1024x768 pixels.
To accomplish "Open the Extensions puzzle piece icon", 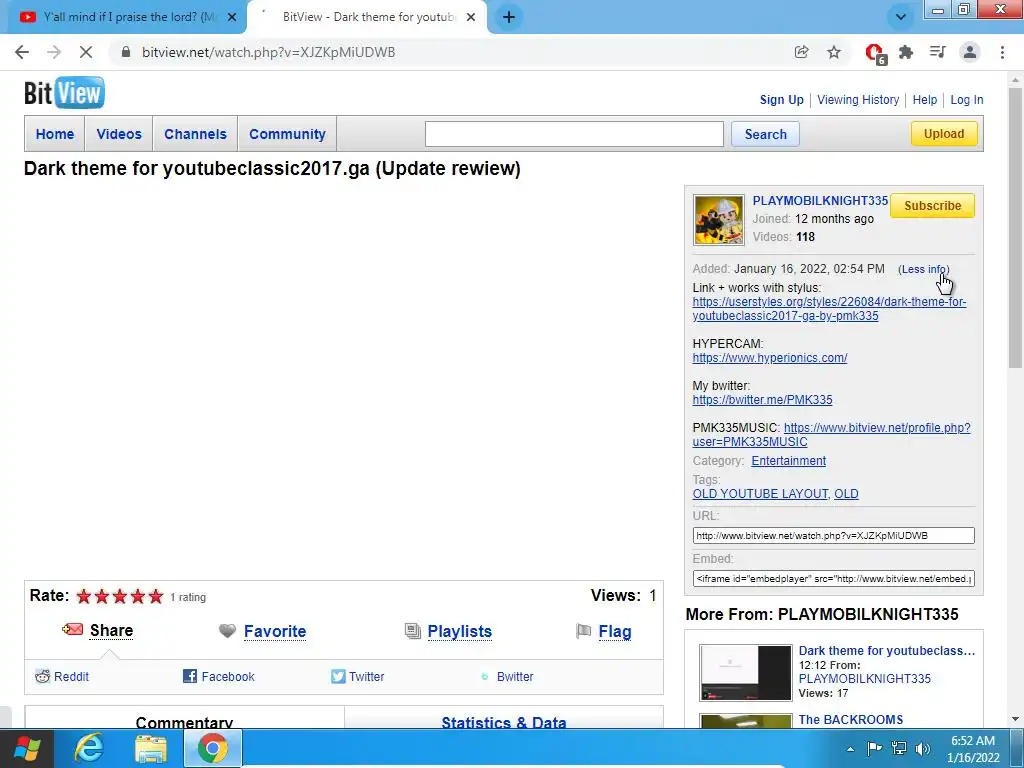I will click(906, 52).
